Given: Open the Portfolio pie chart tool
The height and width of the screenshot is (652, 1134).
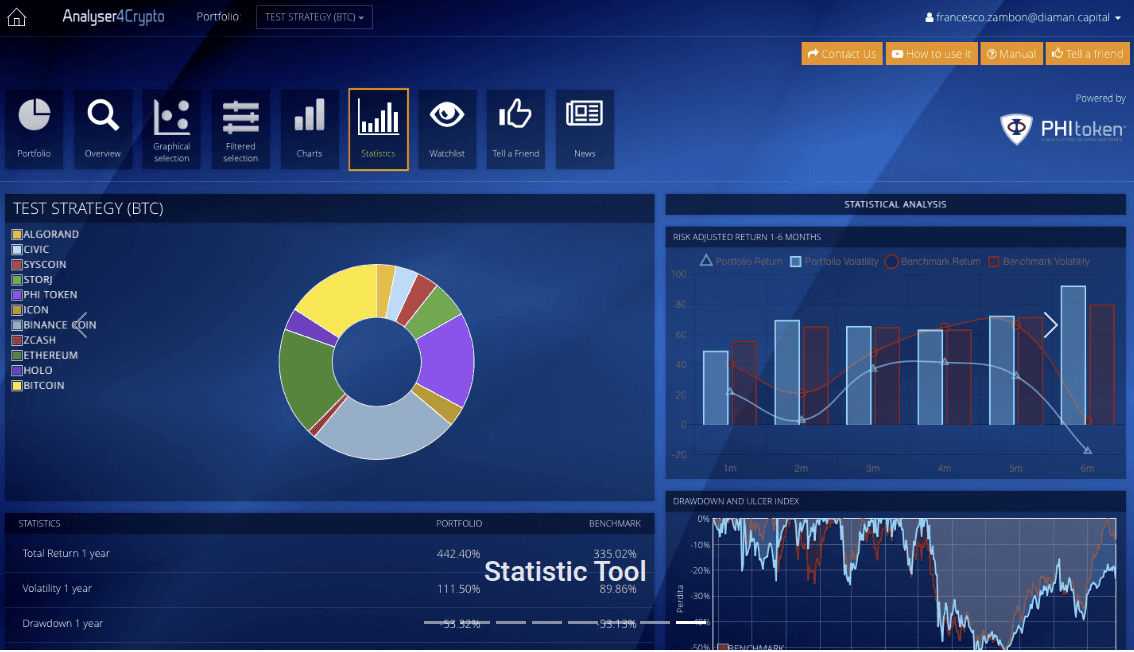Looking at the screenshot, I should 34,128.
